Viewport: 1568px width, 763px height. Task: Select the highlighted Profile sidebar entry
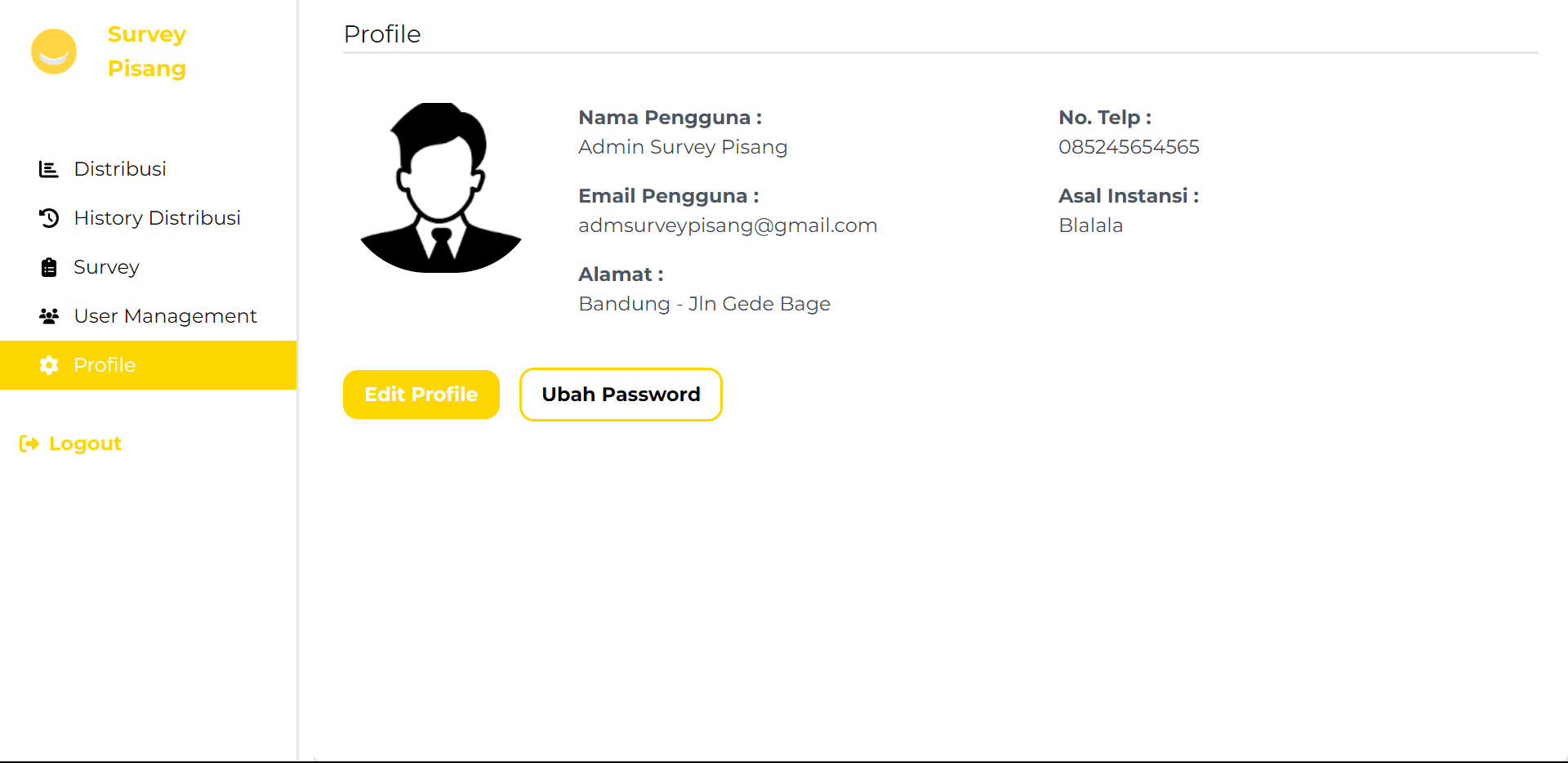(104, 365)
